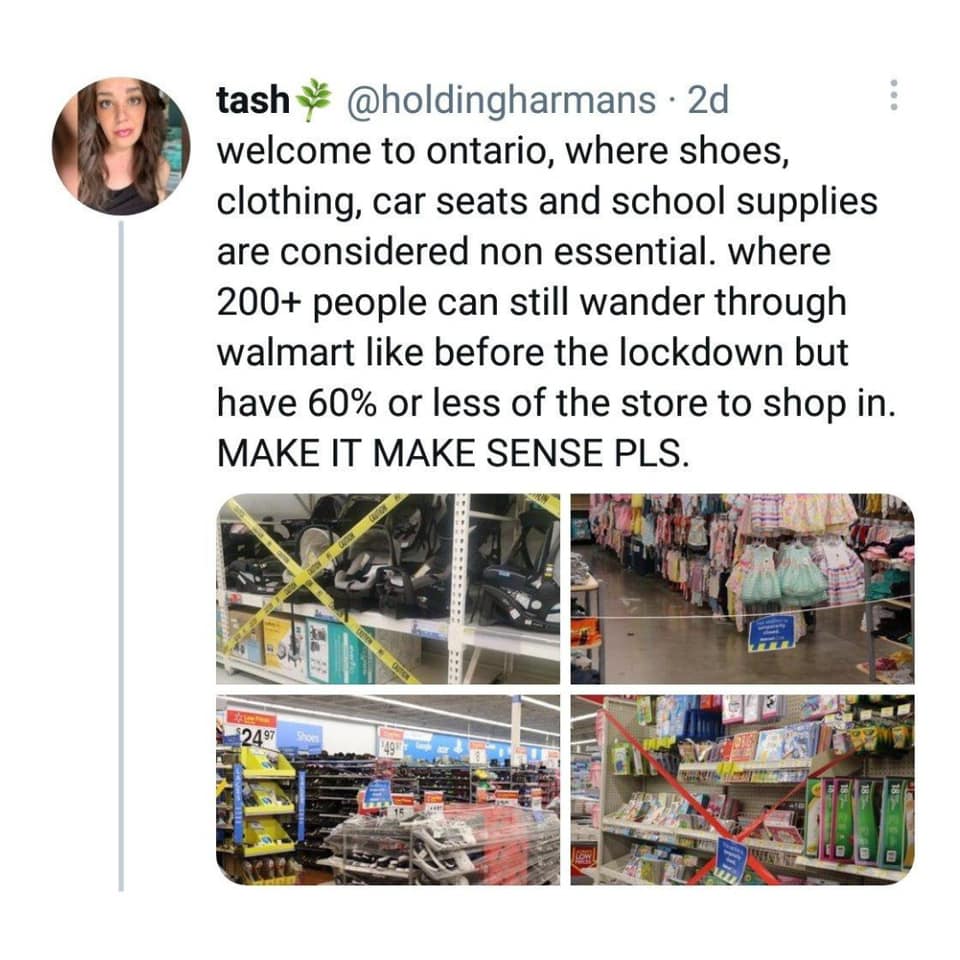Open the display name tash

(252, 100)
